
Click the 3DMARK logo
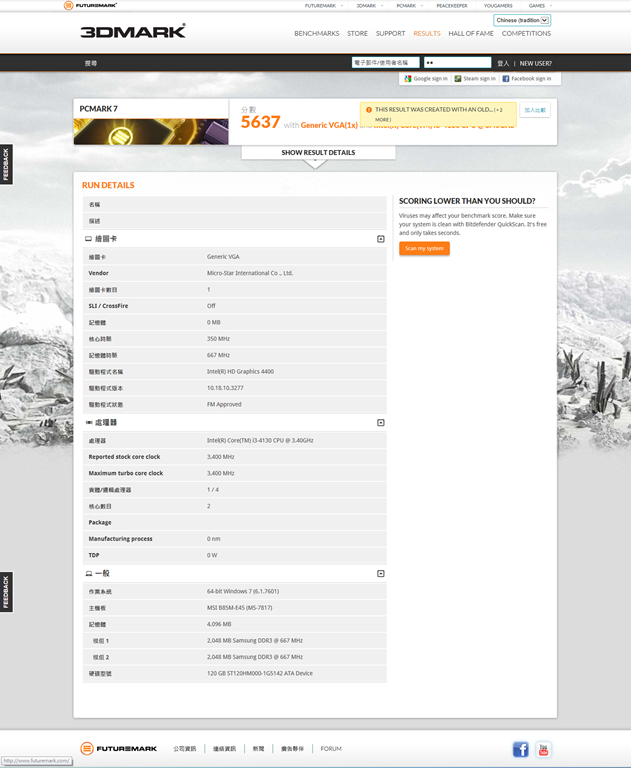click(133, 31)
